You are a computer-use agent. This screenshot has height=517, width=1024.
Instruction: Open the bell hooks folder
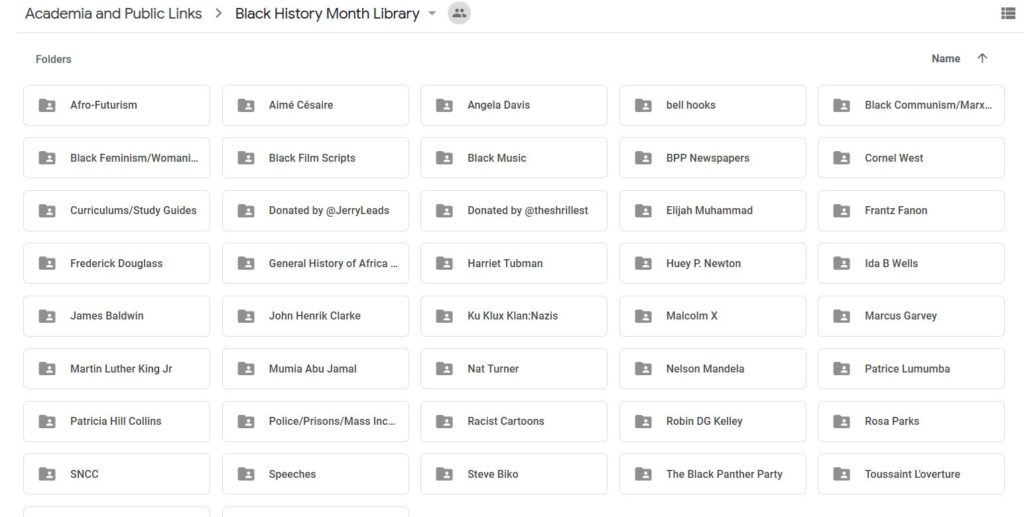click(x=712, y=105)
